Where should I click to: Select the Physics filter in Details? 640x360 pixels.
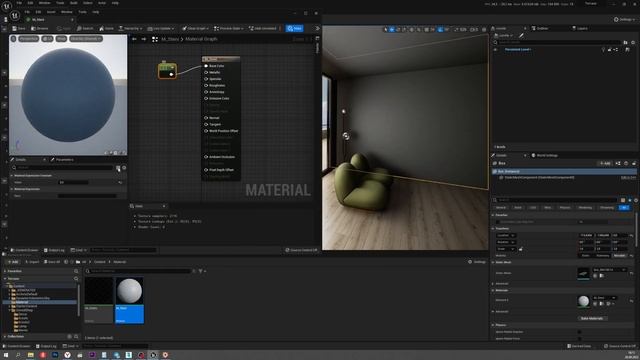coord(565,208)
